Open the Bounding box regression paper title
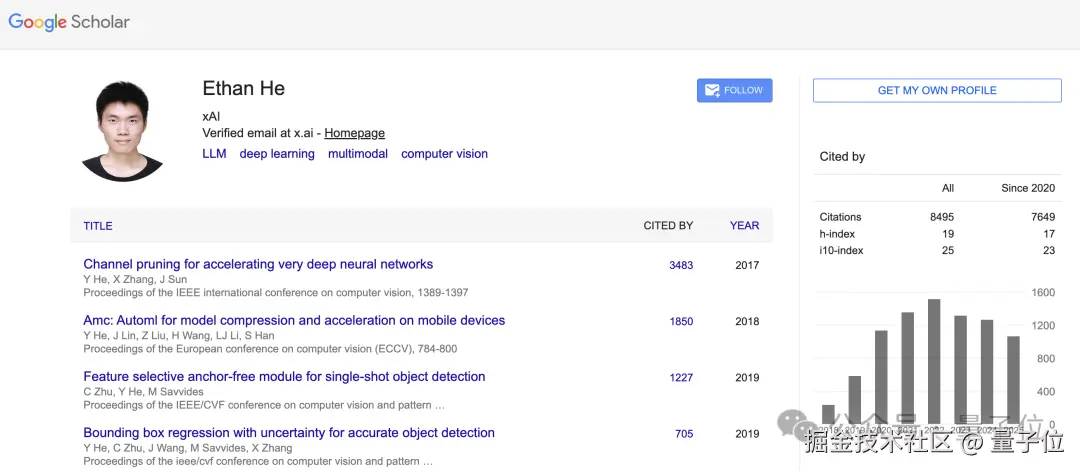The height and width of the screenshot is (471, 1080). [x=289, y=433]
